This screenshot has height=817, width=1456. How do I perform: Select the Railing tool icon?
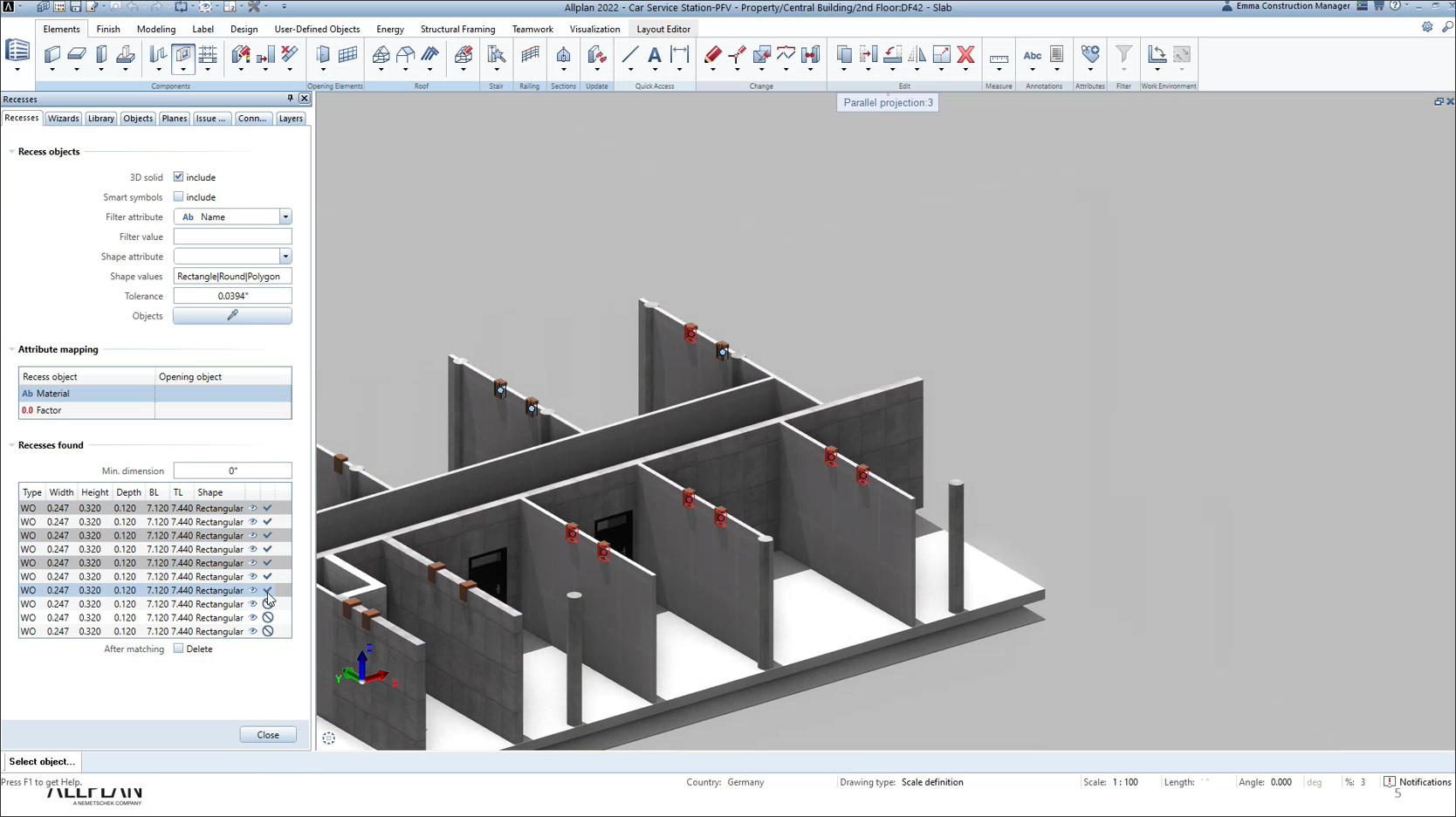tap(530, 54)
